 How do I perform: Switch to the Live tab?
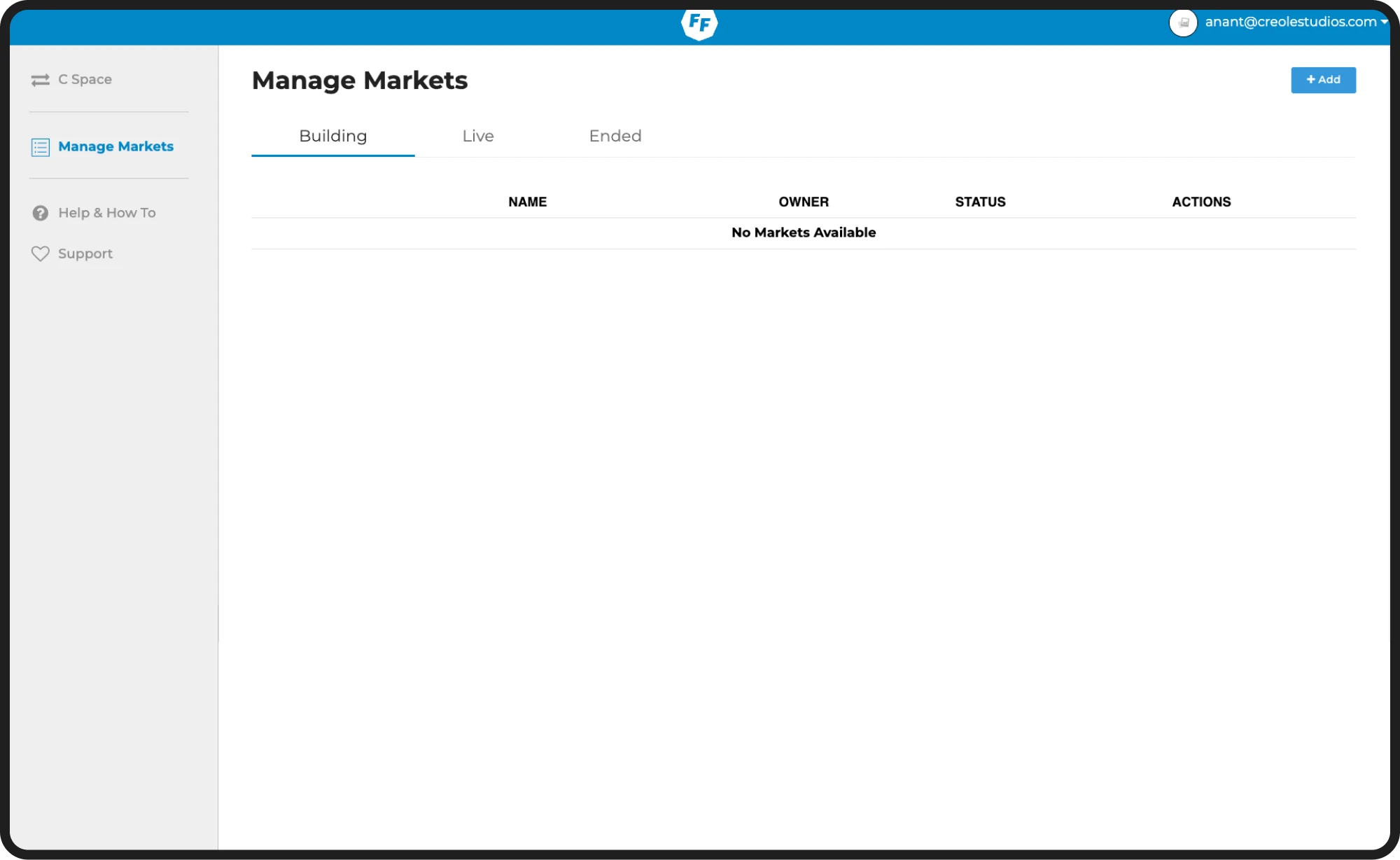click(478, 136)
